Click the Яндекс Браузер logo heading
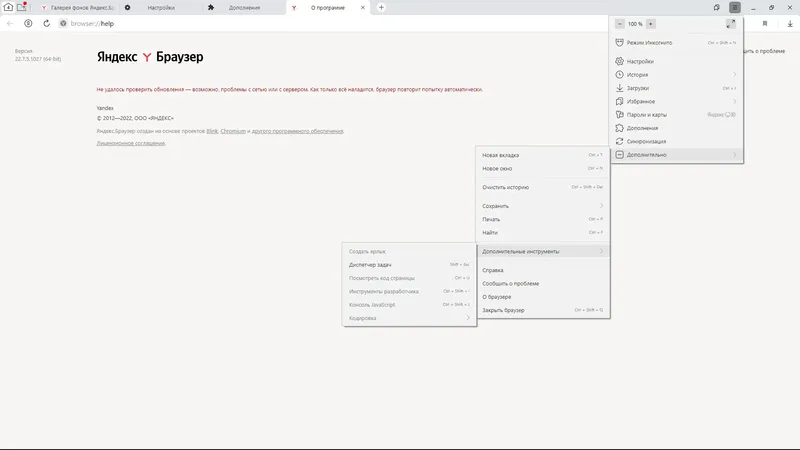This screenshot has height=450, width=800. click(150, 57)
